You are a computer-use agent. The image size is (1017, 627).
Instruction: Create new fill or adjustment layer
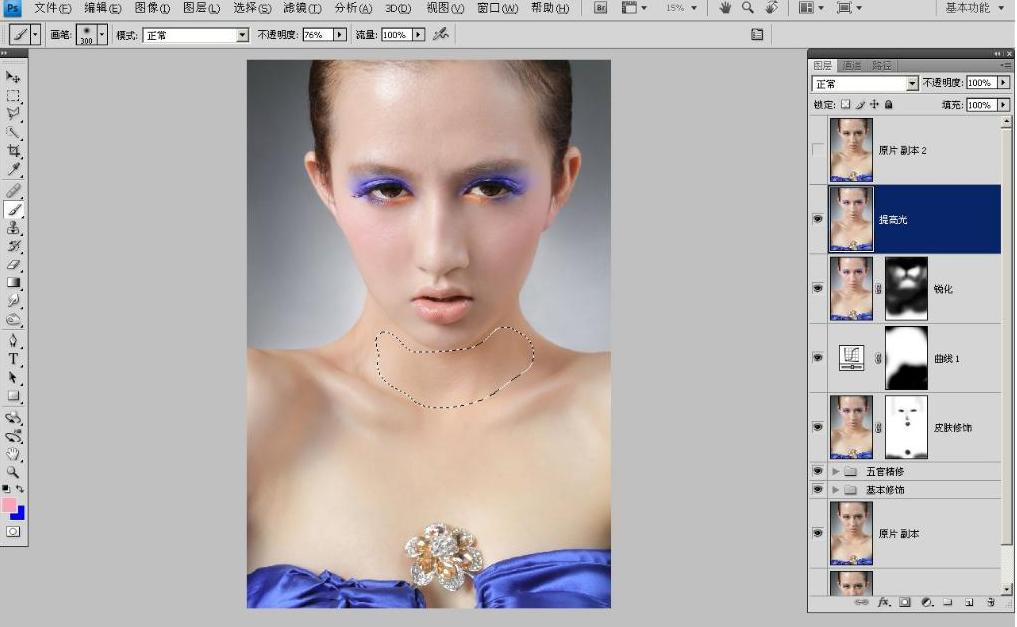coord(927,602)
